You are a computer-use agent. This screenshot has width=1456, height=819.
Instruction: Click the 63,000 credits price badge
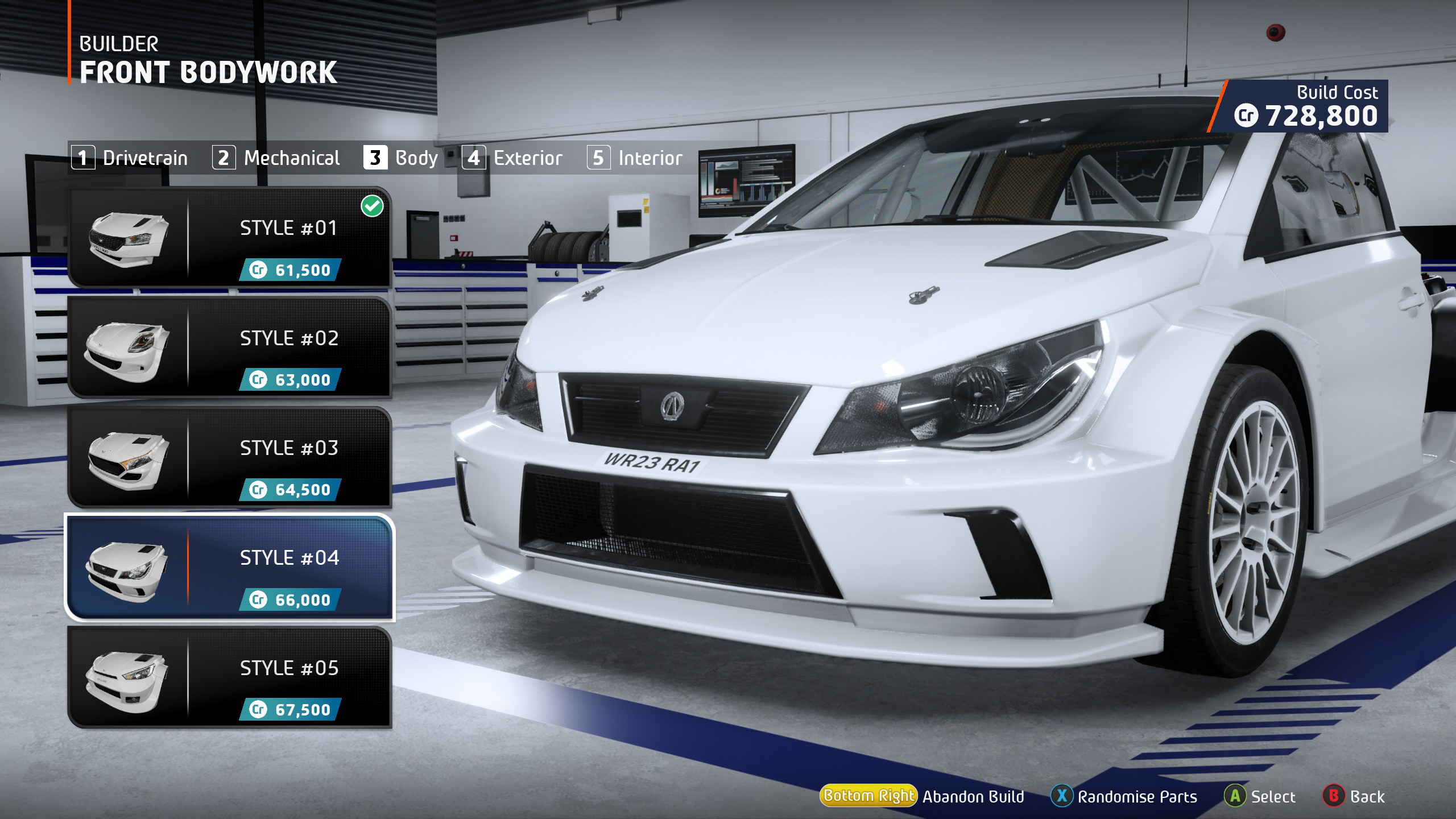click(290, 379)
